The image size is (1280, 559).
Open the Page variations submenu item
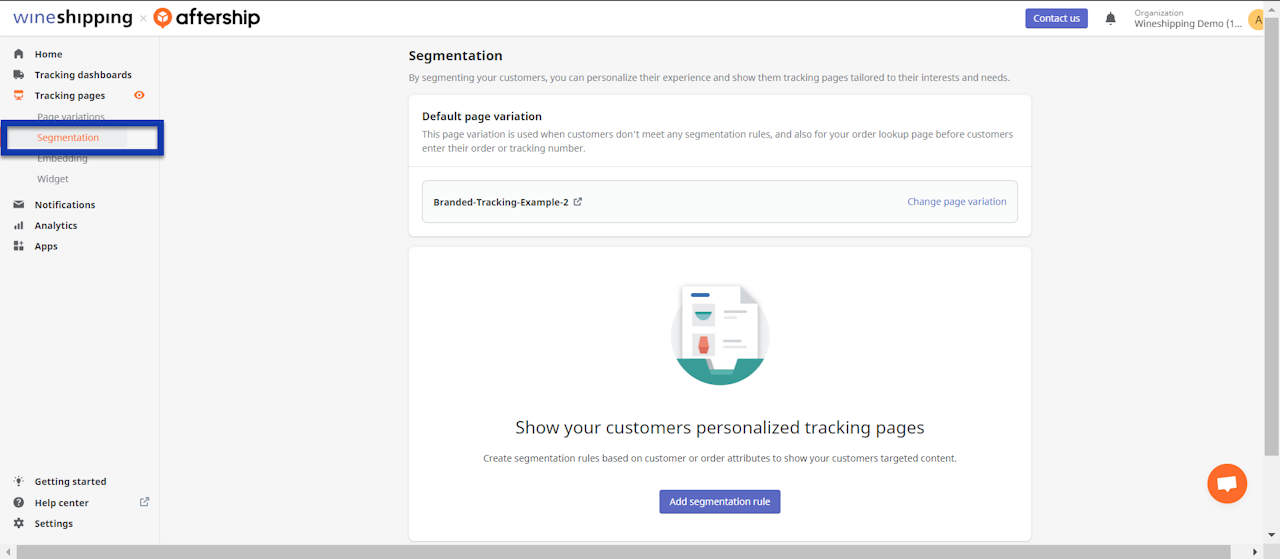(x=71, y=117)
